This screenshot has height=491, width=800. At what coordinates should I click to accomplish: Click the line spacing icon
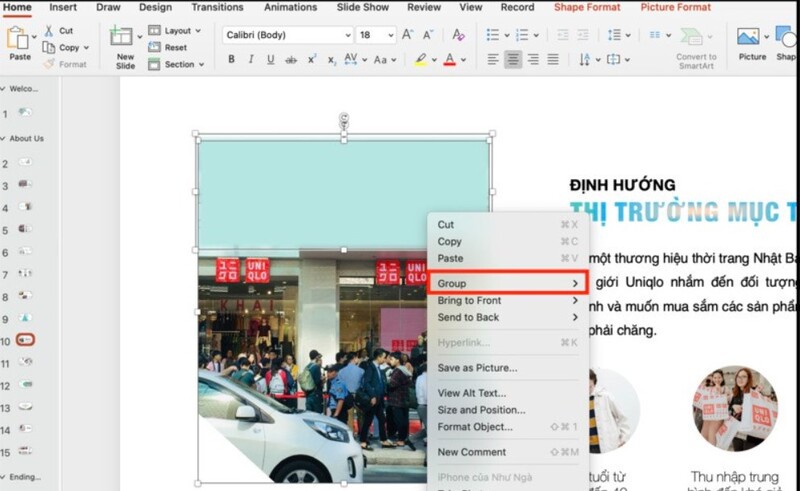click(614, 35)
